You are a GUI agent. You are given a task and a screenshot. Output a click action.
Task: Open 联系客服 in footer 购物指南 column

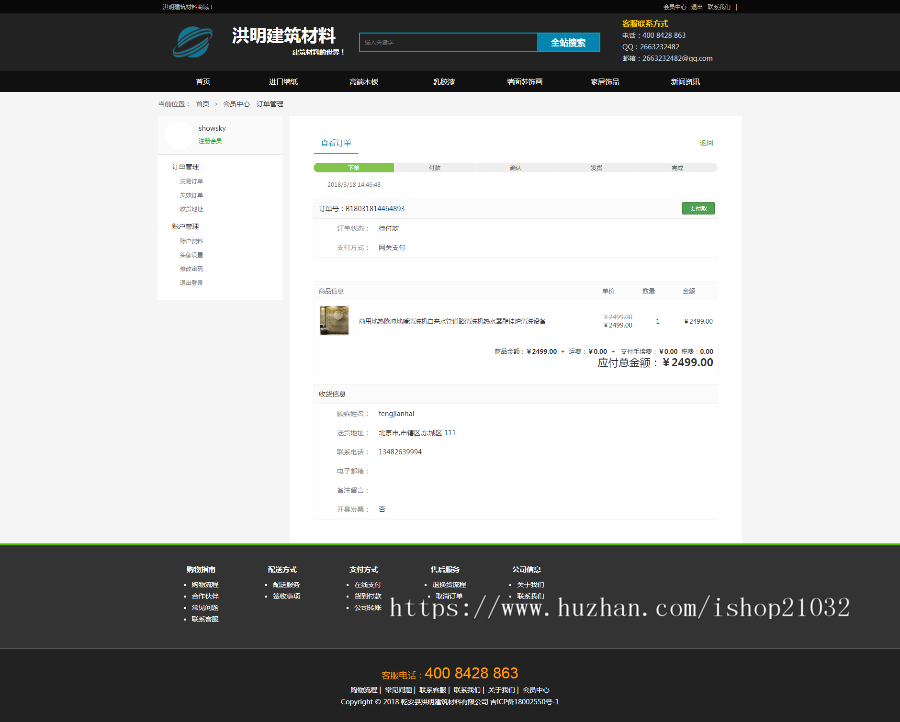[205, 619]
